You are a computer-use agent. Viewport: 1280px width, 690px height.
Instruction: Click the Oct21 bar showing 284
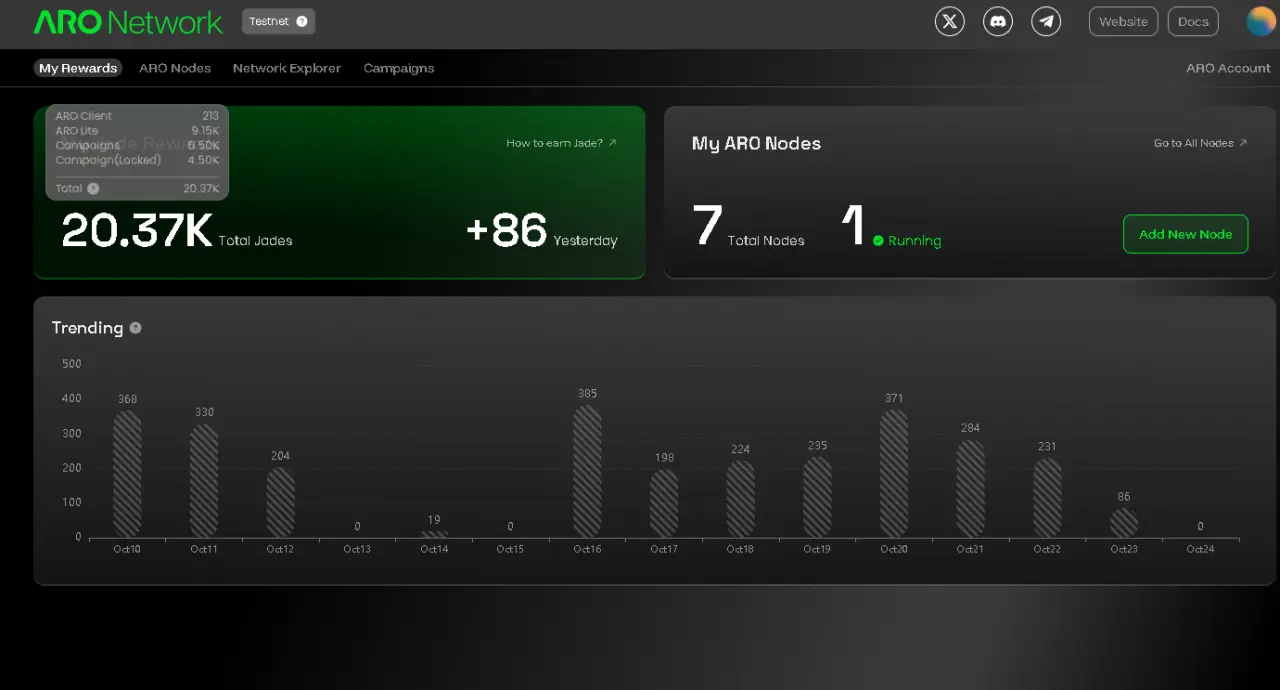point(970,488)
